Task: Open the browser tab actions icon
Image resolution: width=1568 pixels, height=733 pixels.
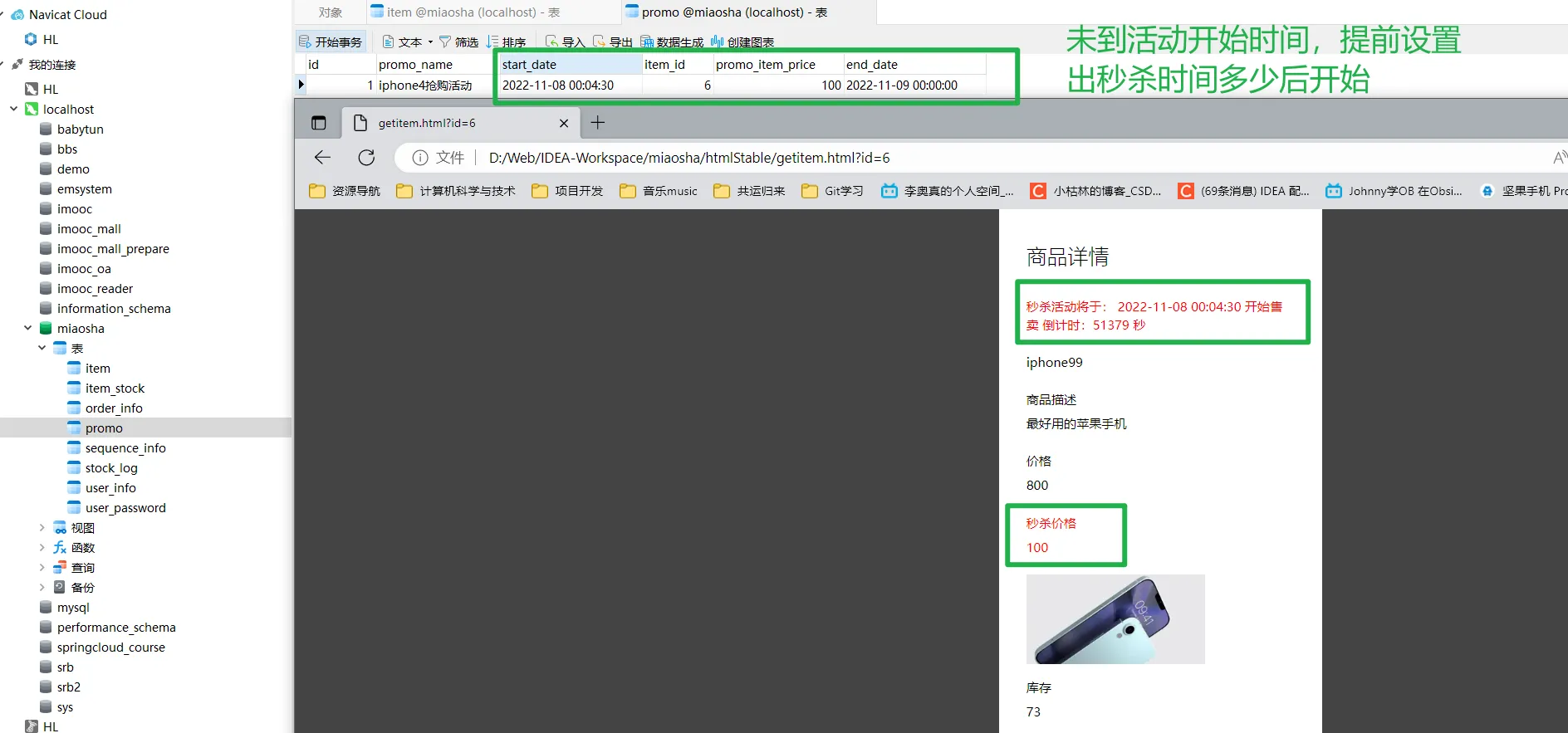Action: [x=319, y=123]
